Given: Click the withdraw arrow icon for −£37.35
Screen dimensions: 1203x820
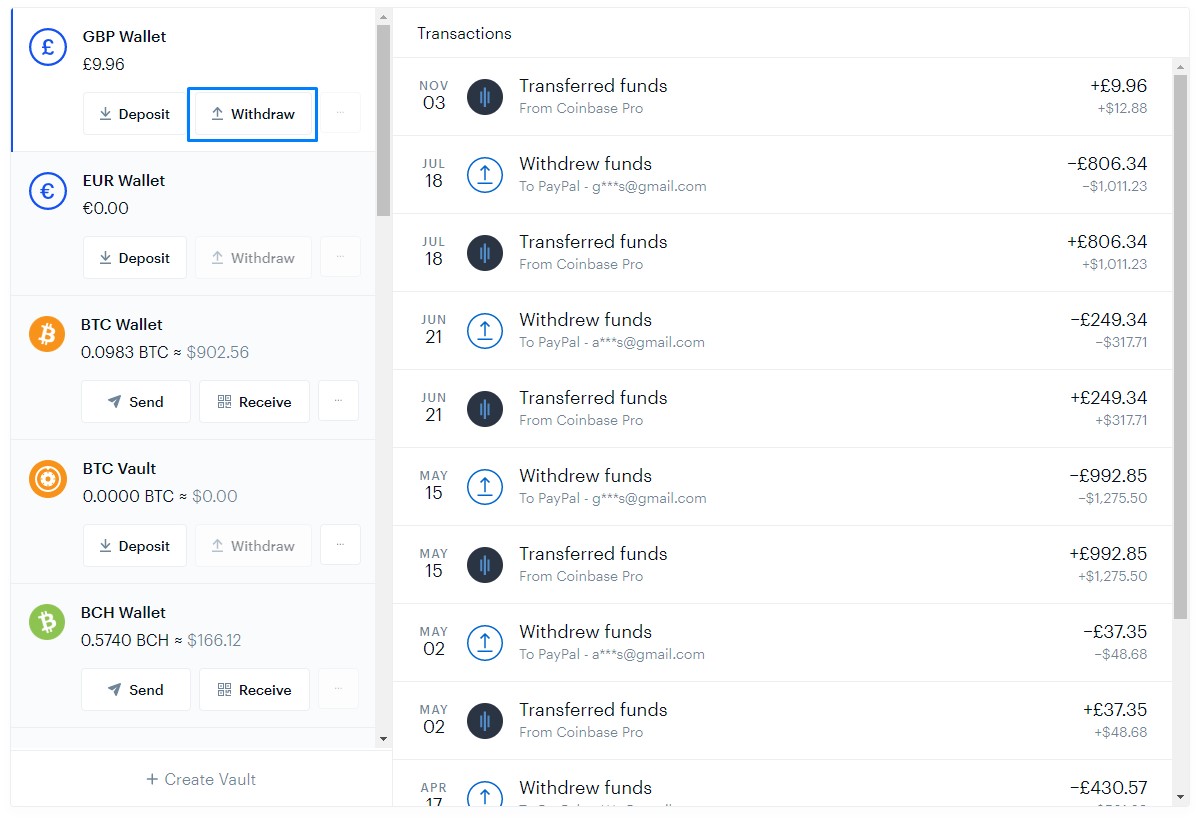Looking at the screenshot, I should [x=485, y=643].
